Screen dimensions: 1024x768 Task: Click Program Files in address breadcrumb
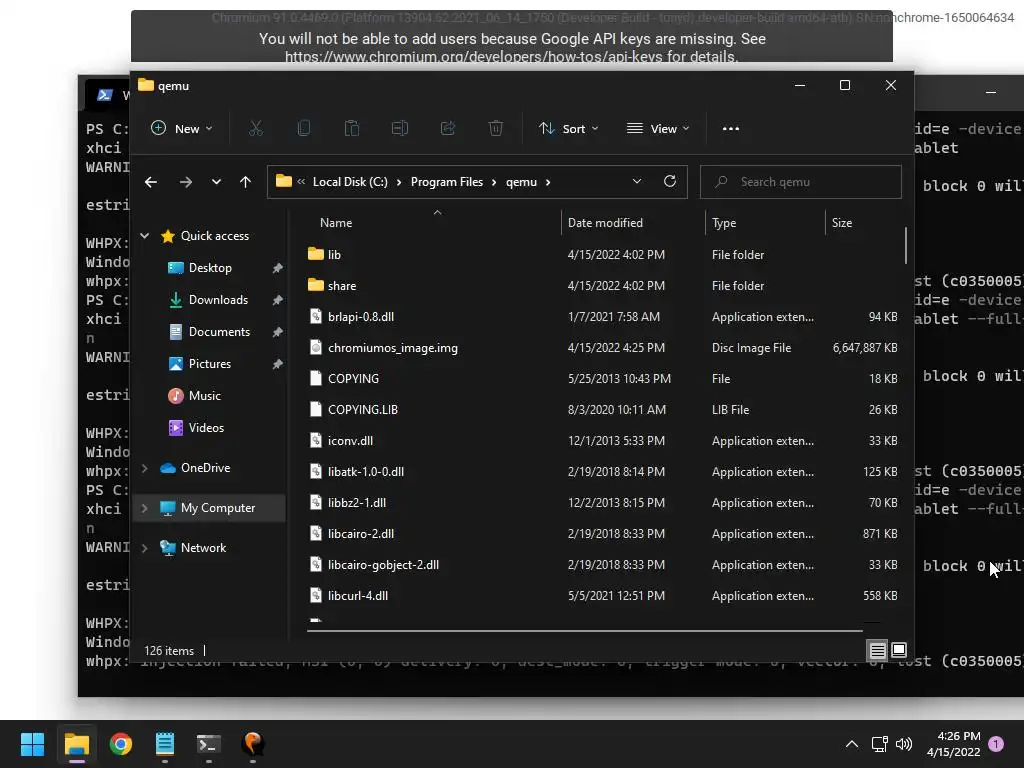[x=447, y=182]
